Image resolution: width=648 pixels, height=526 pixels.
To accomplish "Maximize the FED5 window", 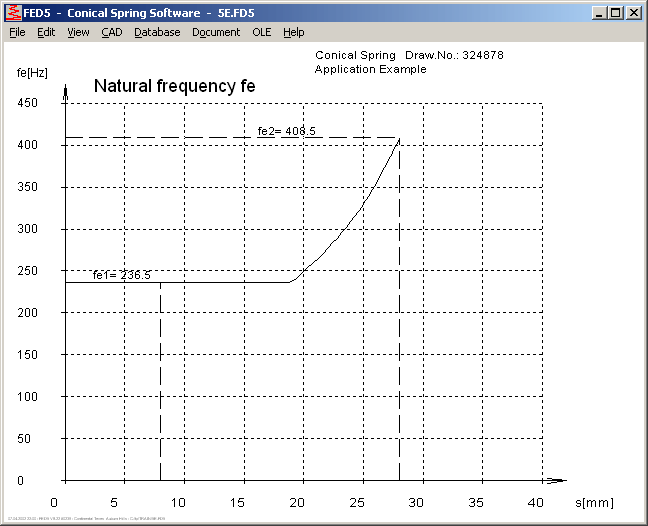I will [615, 13].
